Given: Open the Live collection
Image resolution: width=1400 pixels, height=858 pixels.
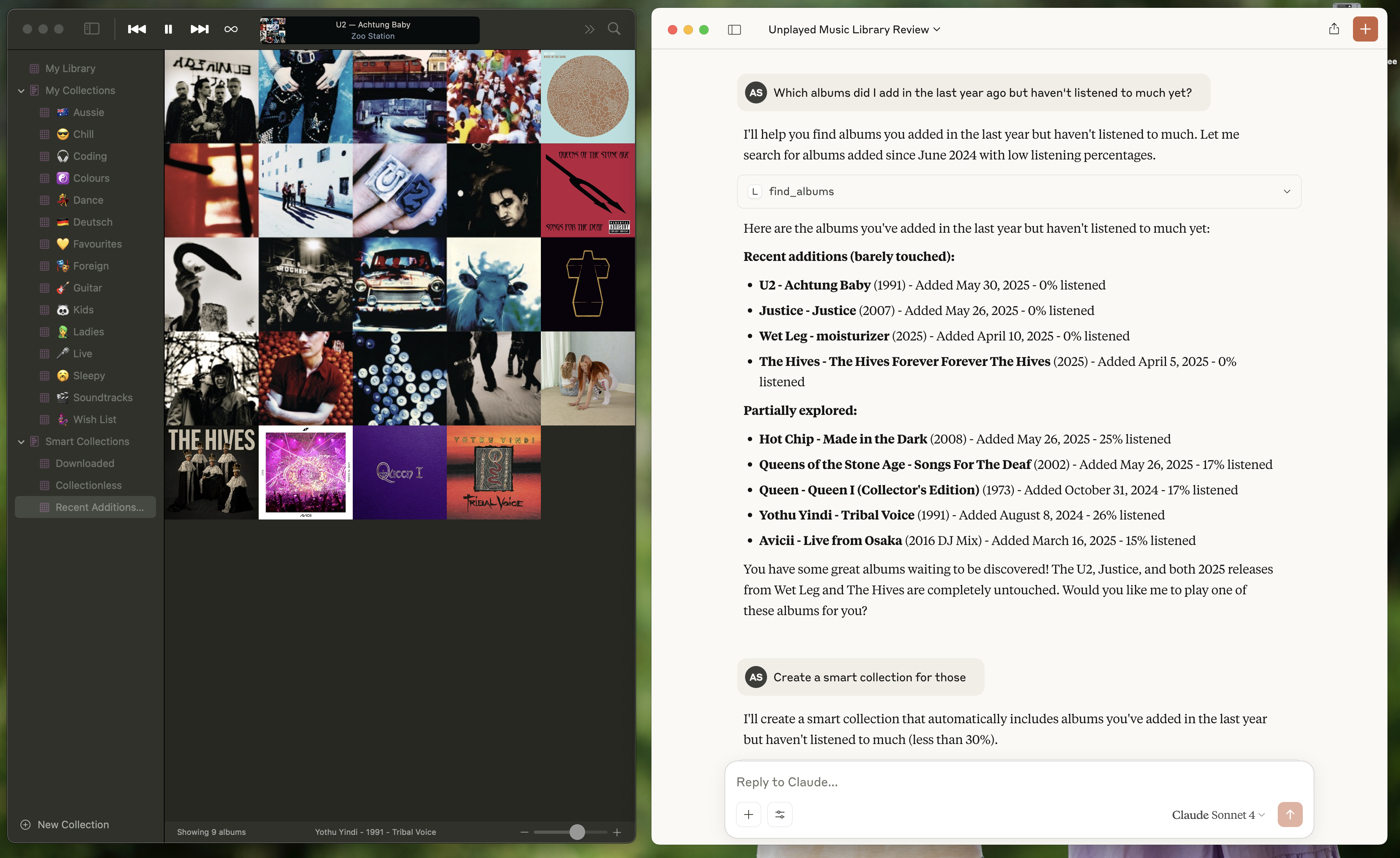Looking at the screenshot, I should click(85, 354).
